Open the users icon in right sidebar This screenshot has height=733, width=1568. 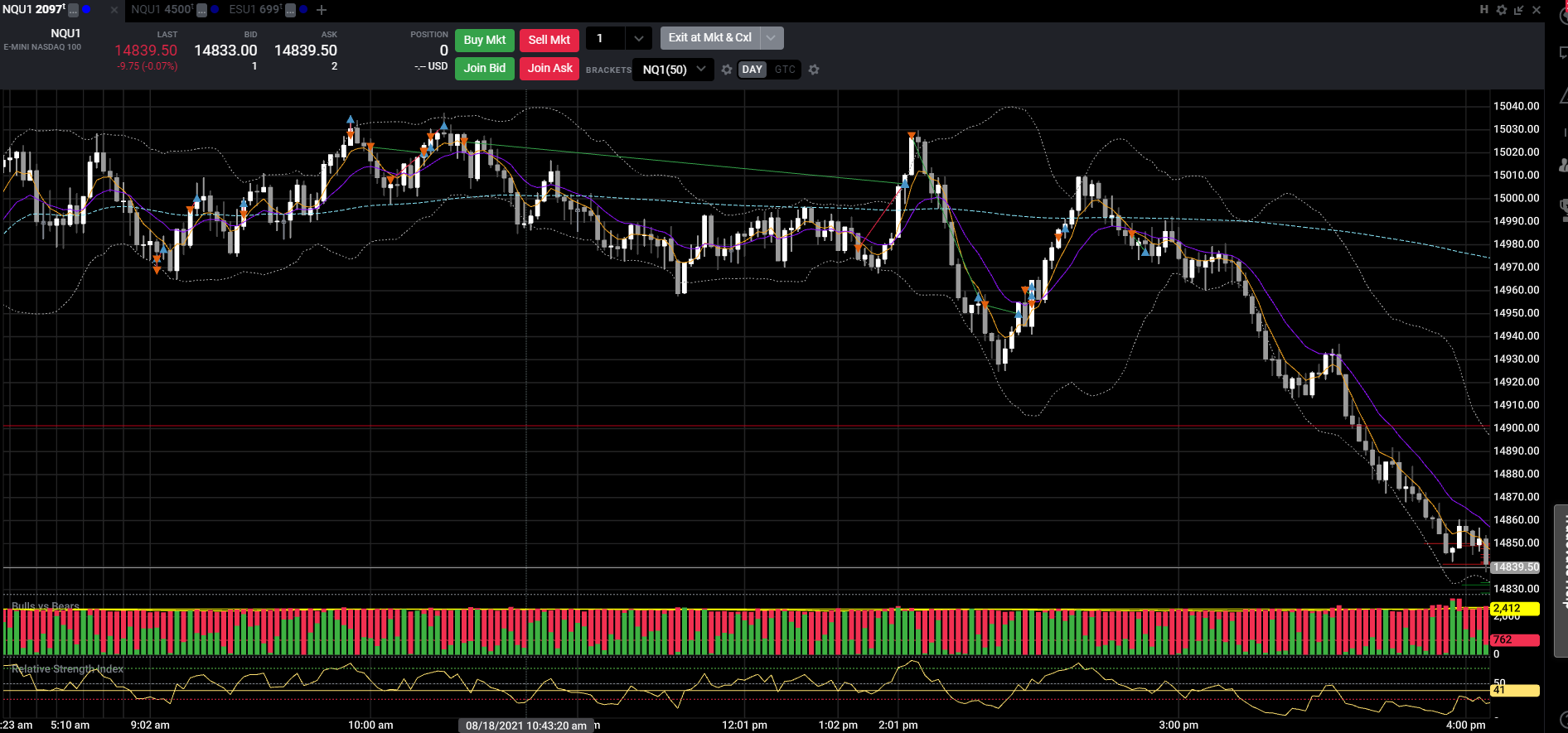click(1563, 166)
